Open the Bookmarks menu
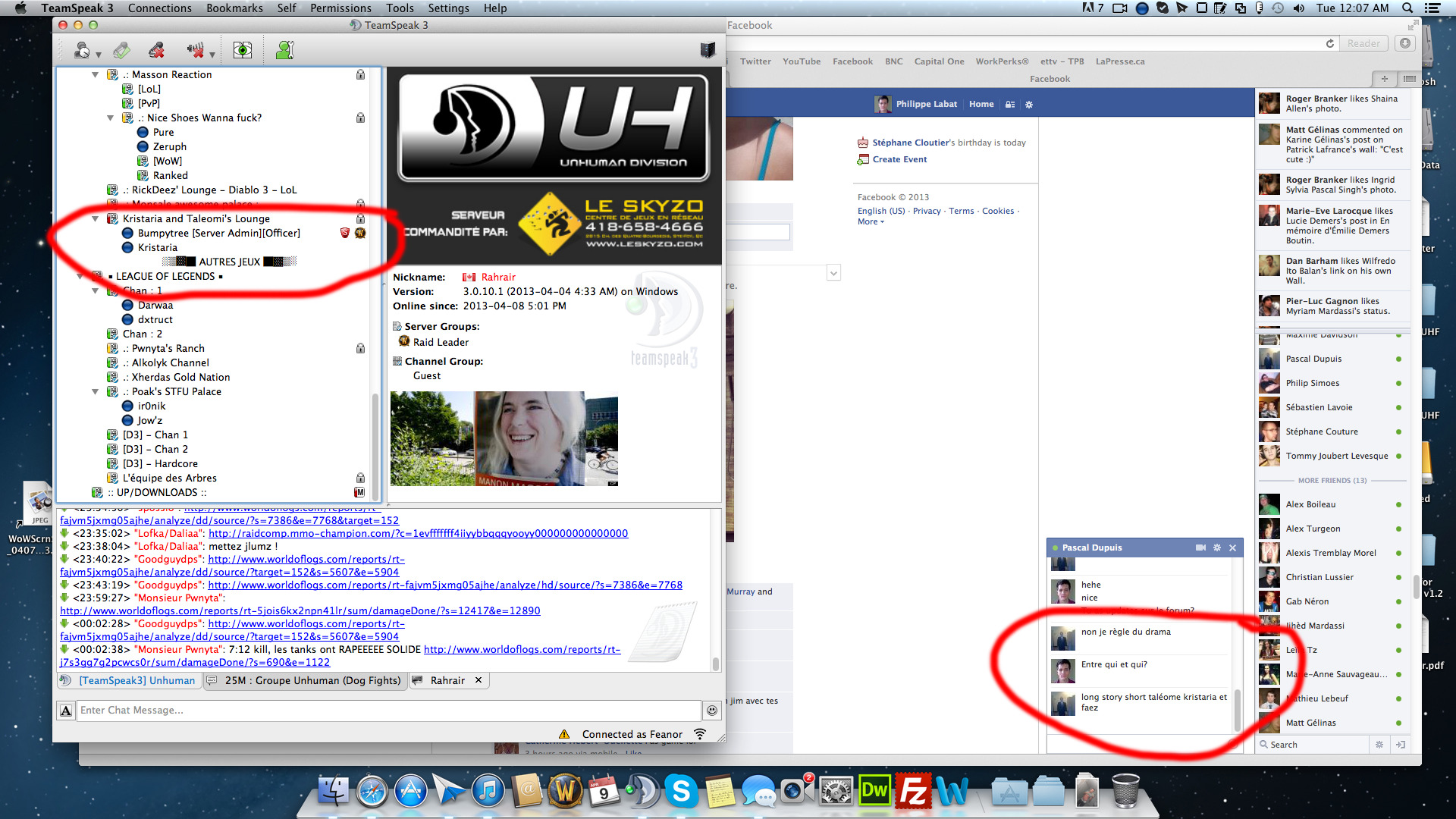 pyautogui.click(x=234, y=8)
